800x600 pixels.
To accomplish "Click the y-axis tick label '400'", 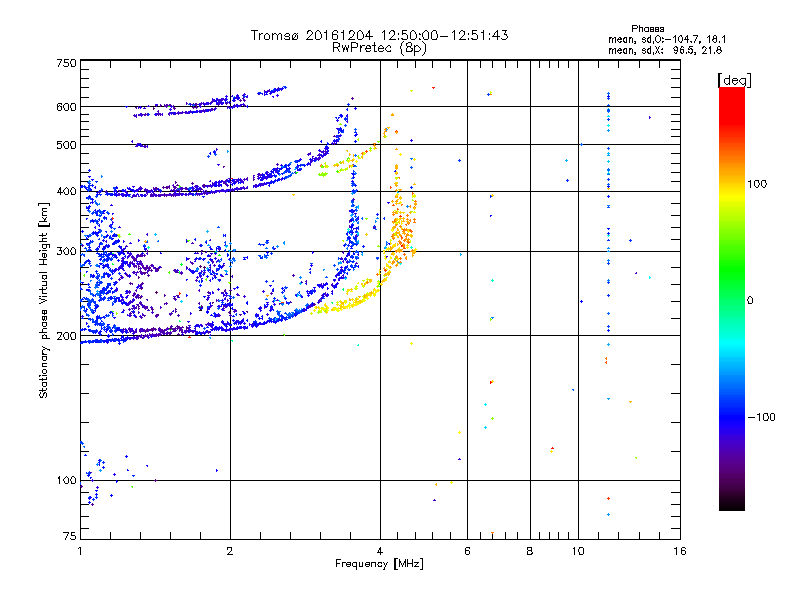I will (66, 192).
